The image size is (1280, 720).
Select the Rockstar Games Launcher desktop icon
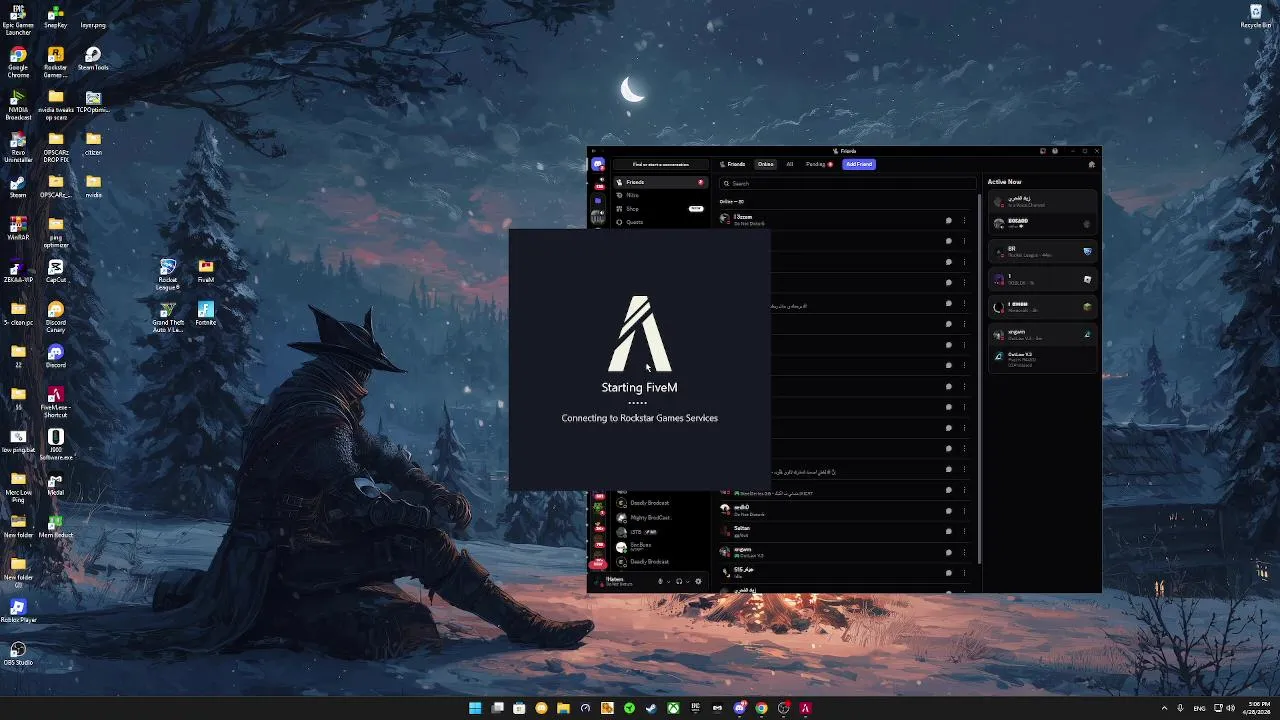tap(56, 62)
